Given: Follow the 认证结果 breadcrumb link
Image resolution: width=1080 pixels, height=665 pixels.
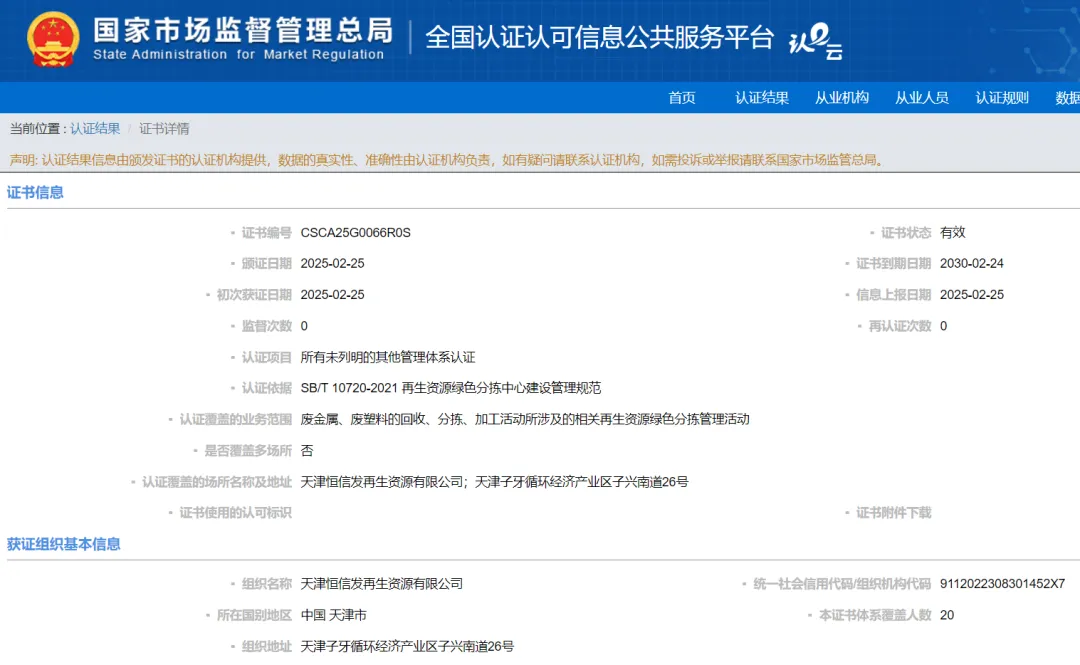Looking at the screenshot, I should pyautogui.click(x=95, y=129).
